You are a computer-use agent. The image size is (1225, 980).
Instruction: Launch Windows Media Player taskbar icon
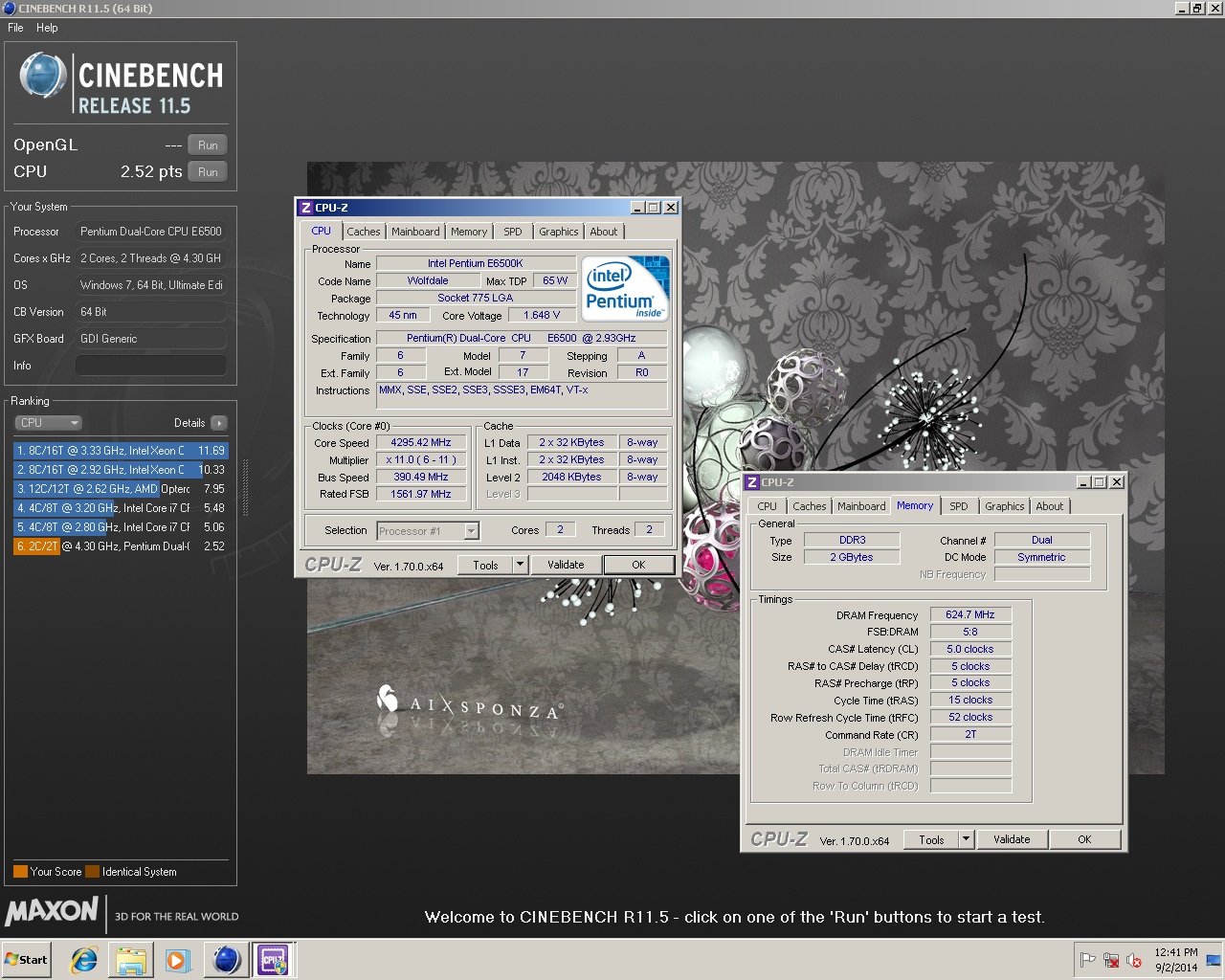(x=177, y=960)
